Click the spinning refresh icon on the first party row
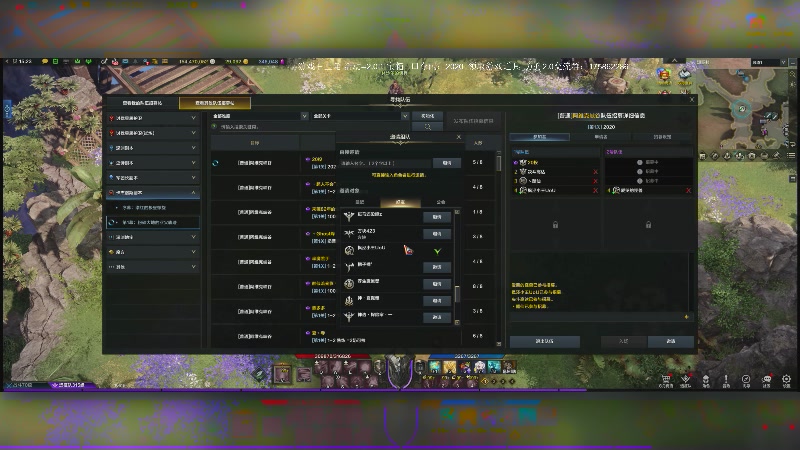The image size is (800, 450). click(215, 163)
